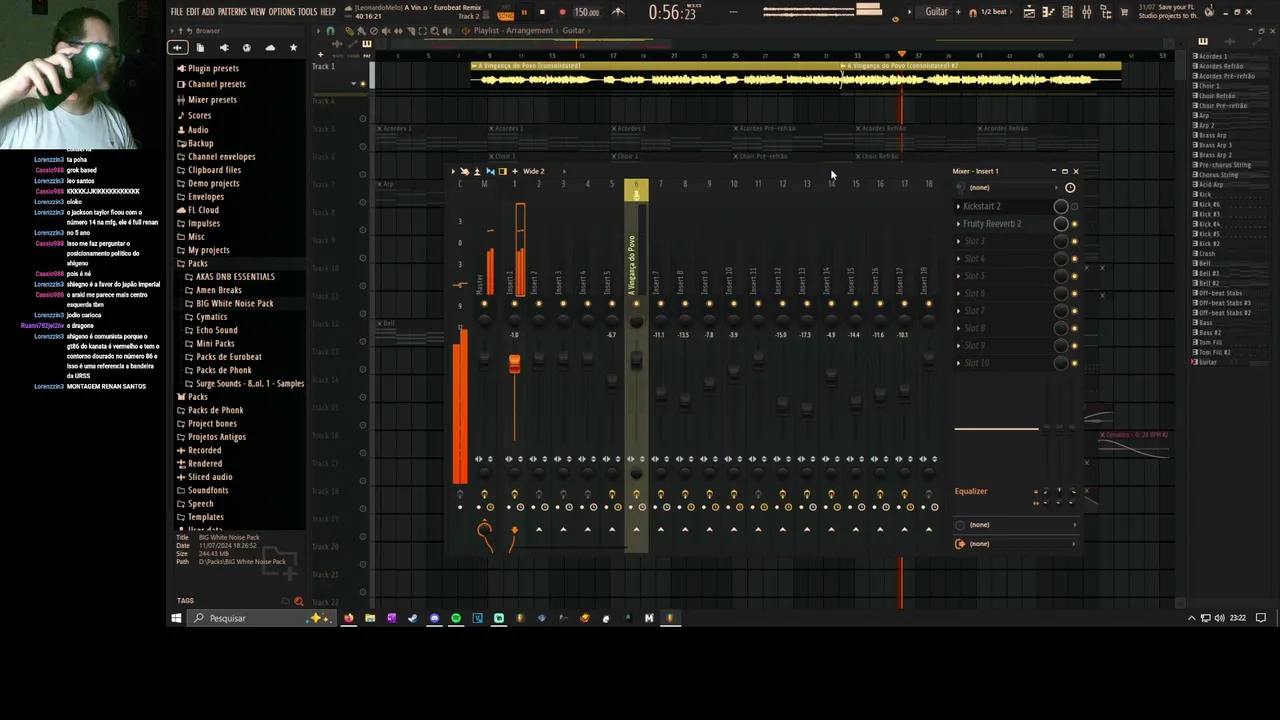Expand the Mixer presets folder
The height and width of the screenshot is (720, 1280).
212,100
